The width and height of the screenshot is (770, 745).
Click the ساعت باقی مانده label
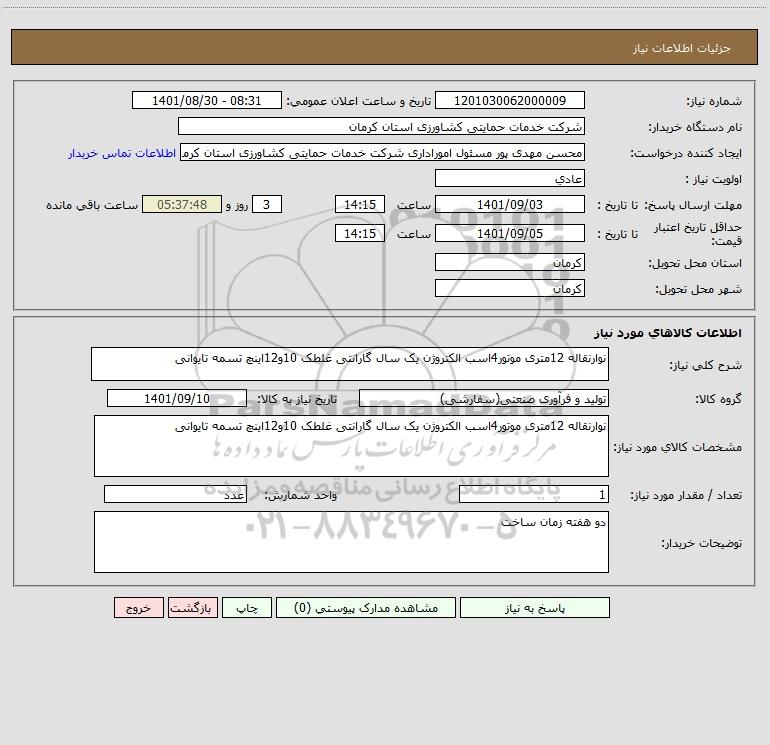[x=92, y=205]
